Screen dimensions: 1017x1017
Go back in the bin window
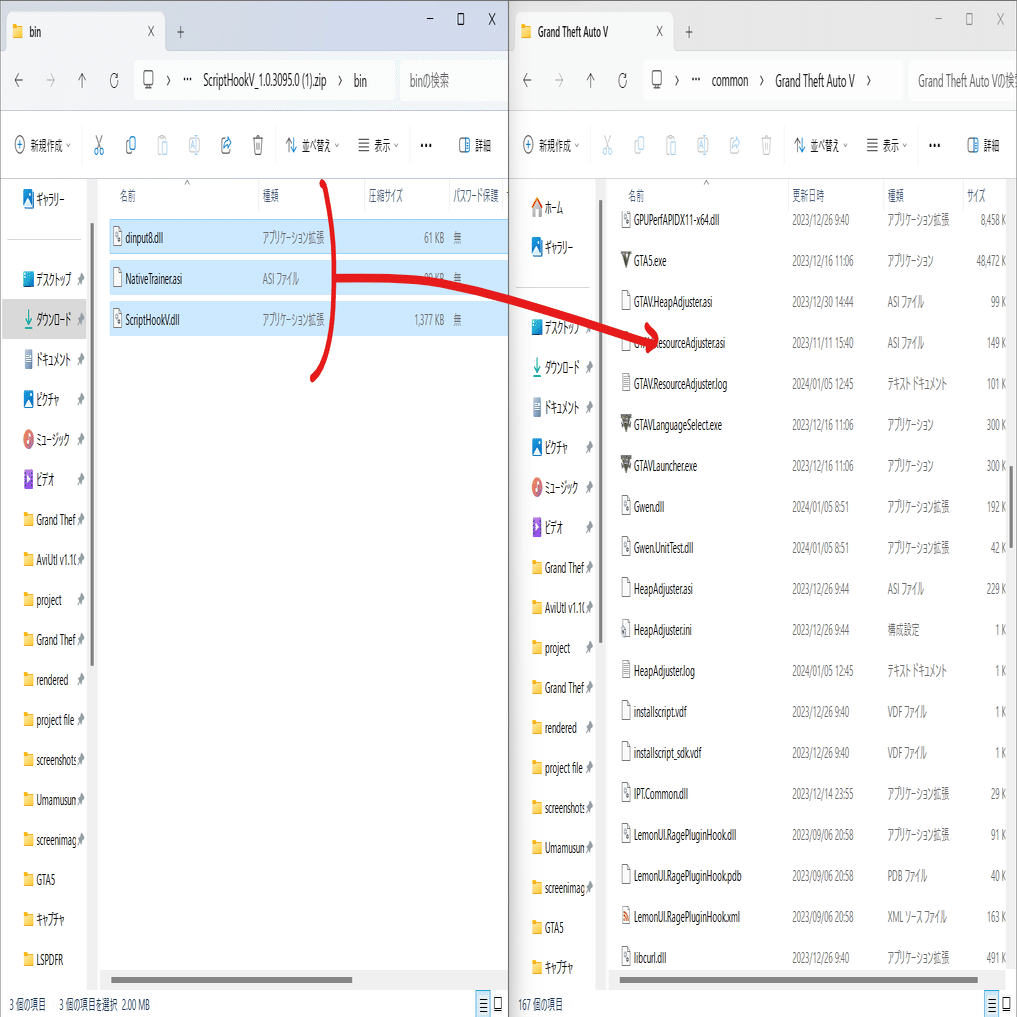(19, 80)
